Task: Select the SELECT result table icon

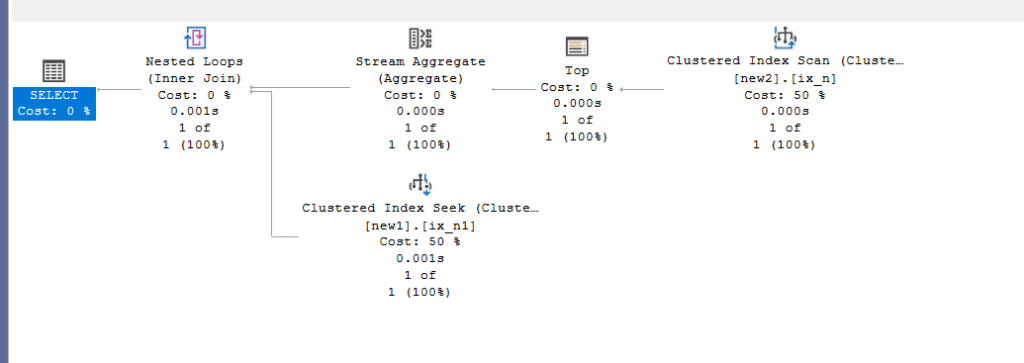Action: click(54, 71)
